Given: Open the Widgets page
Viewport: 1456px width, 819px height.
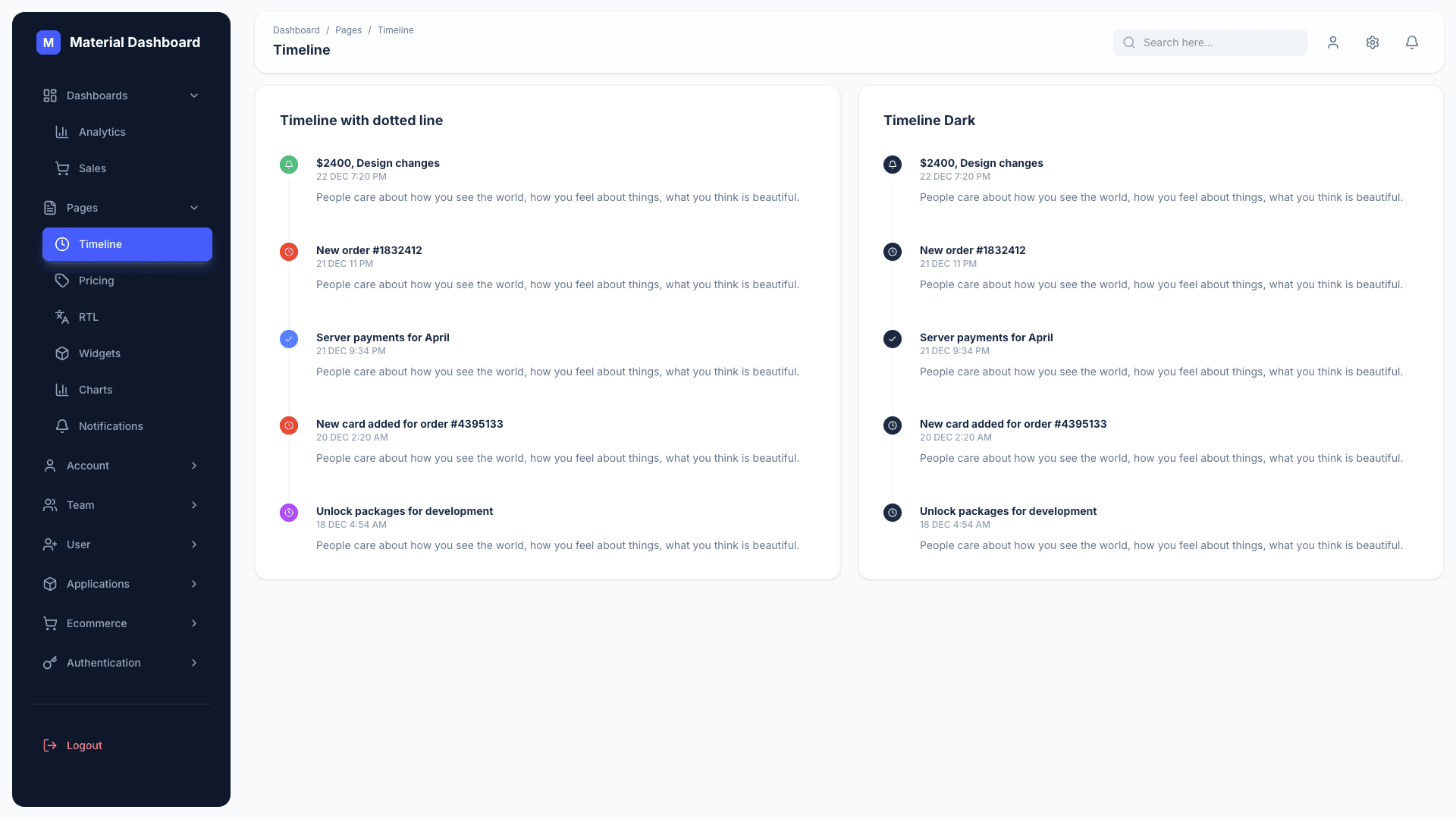Looking at the screenshot, I should (x=99, y=353).
